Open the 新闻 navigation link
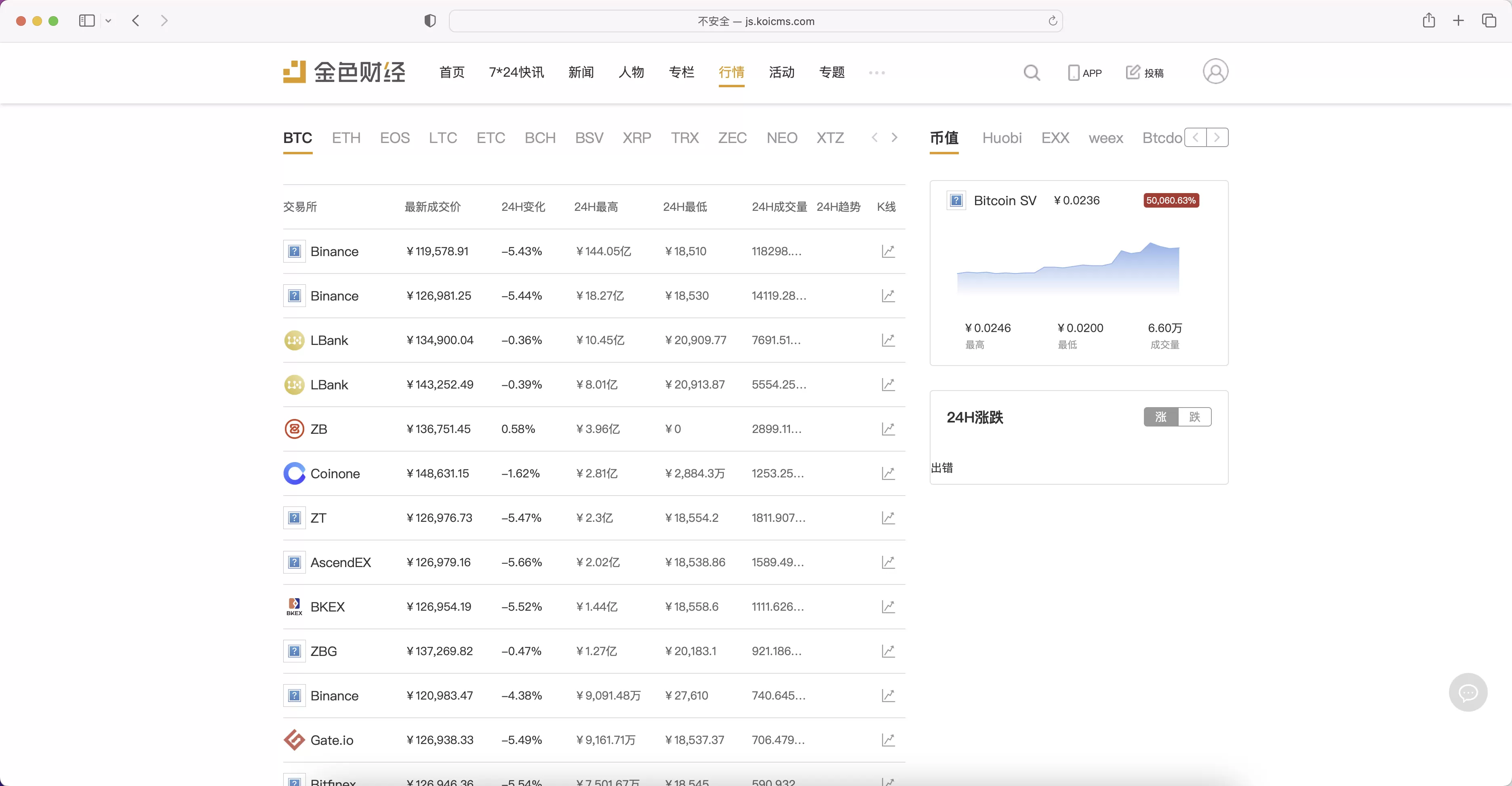The height and width of the screenshot is (786, 1512). [581, 72]
